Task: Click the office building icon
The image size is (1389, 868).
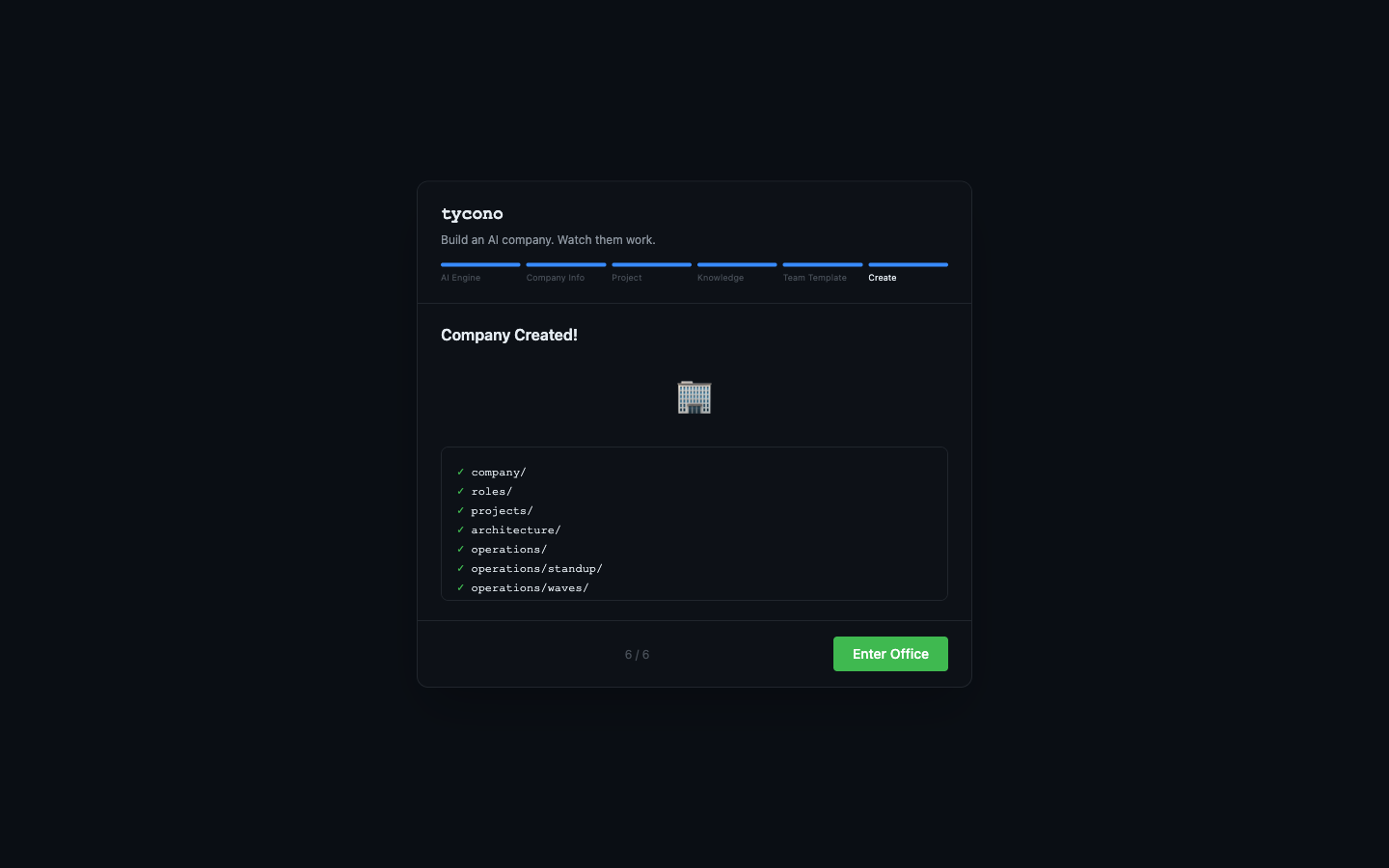Action: (x=694, y=397)
